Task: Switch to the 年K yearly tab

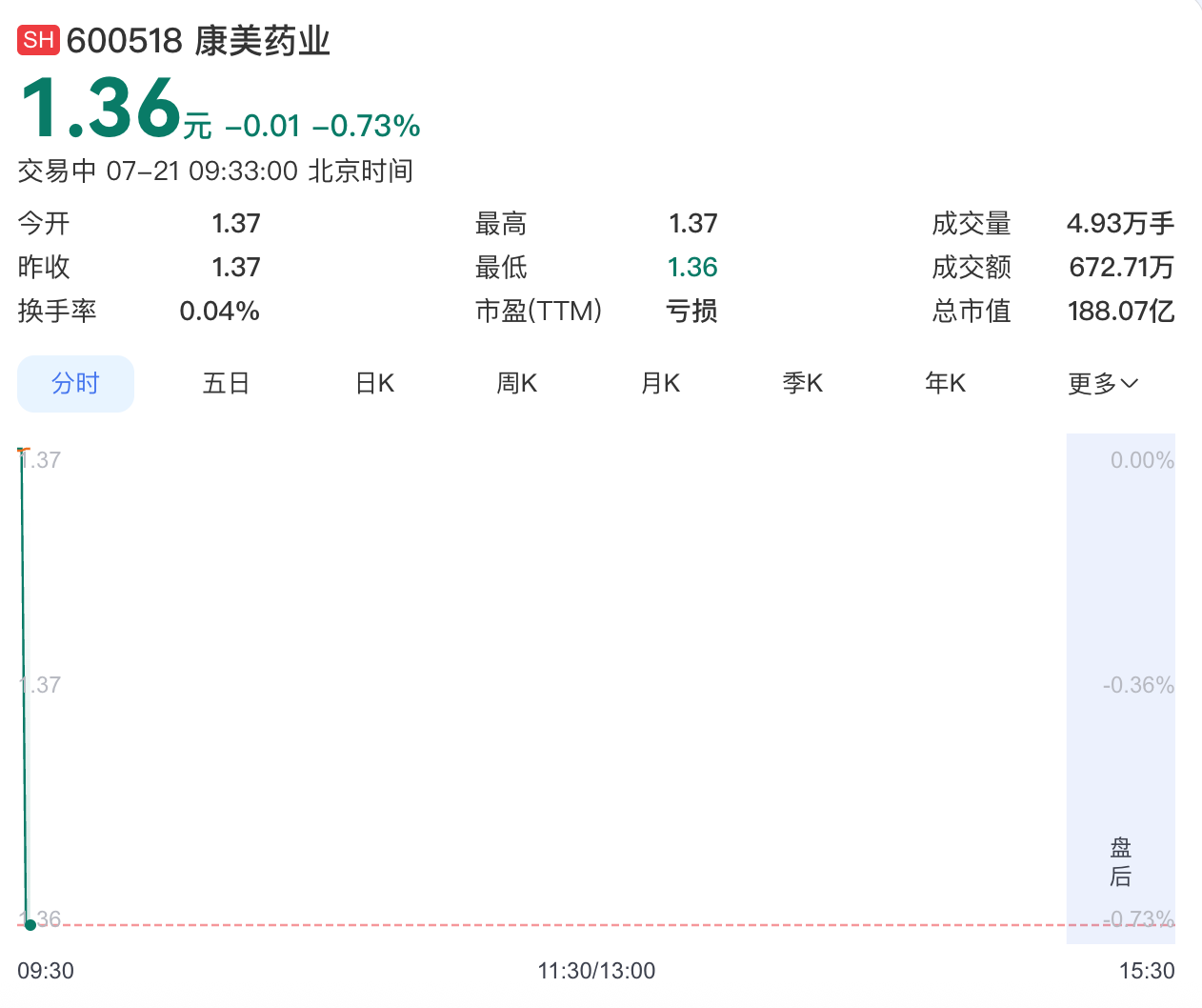Action: tap(946, 384)
